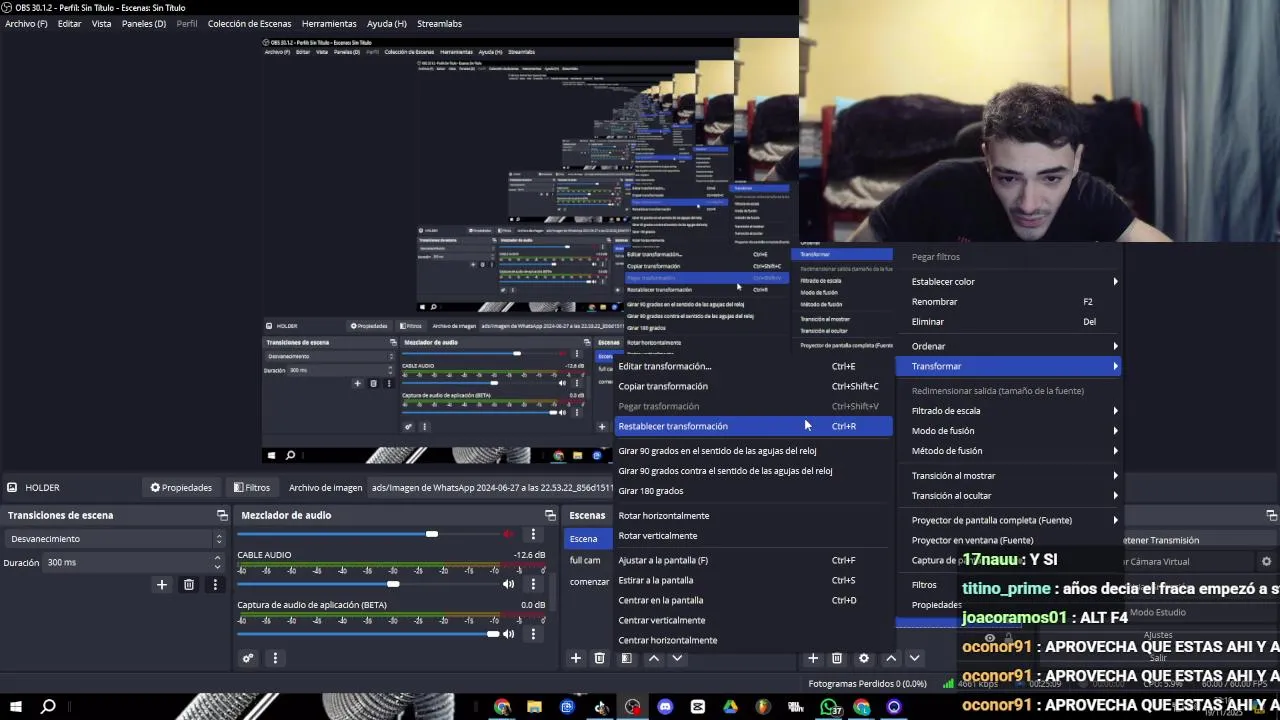
Task: Expand the Modo de fusión submenu
Action: pos(1008,431)
